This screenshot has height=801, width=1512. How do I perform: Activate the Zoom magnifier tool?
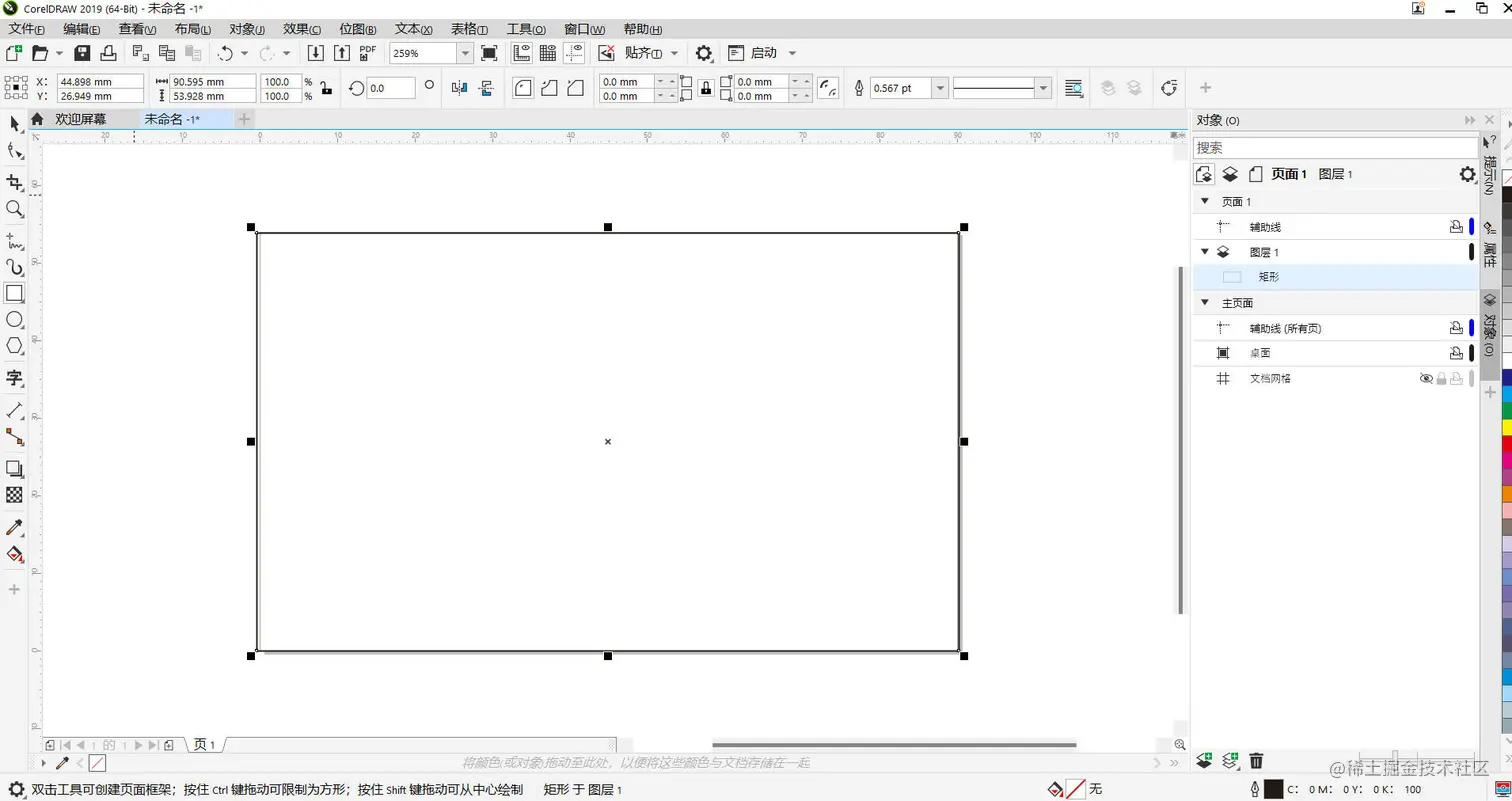[14, 209]
